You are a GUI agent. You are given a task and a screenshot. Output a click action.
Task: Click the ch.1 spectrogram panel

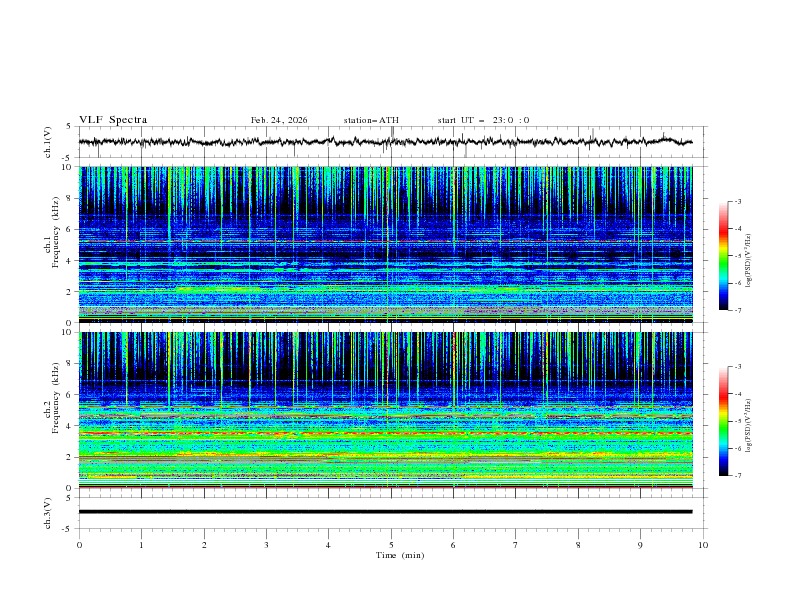tap(386, 244)
